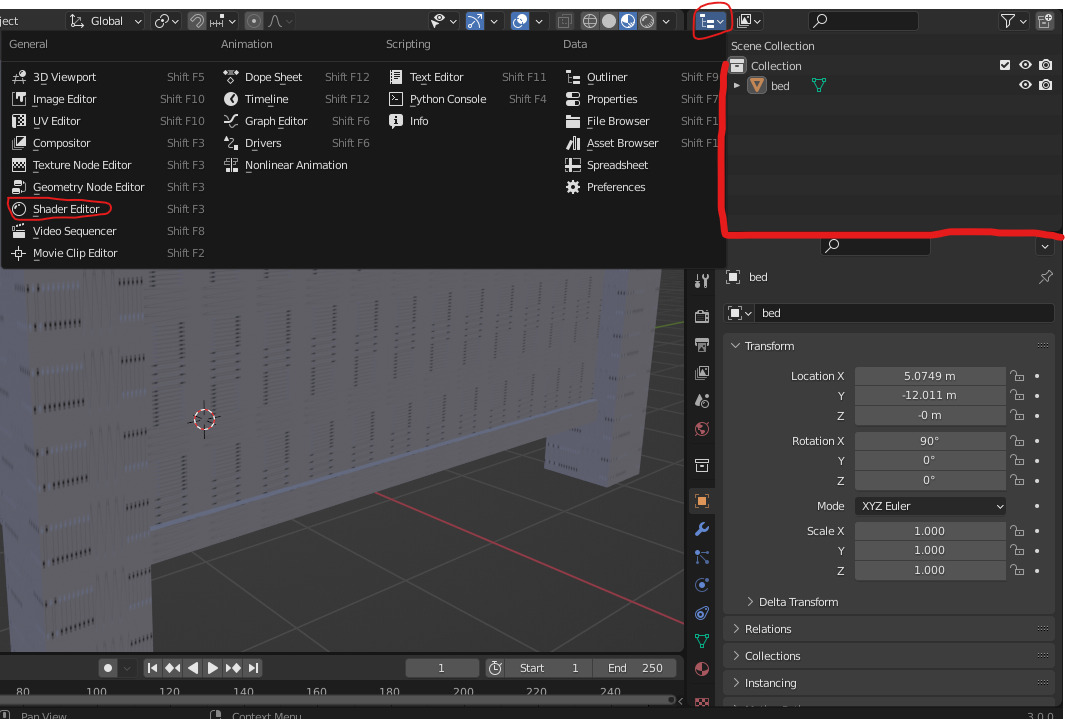The image size is (1065, 719).
Task: Lock the Location X property
Action: pyautogui.click(x=1017, y=376)
